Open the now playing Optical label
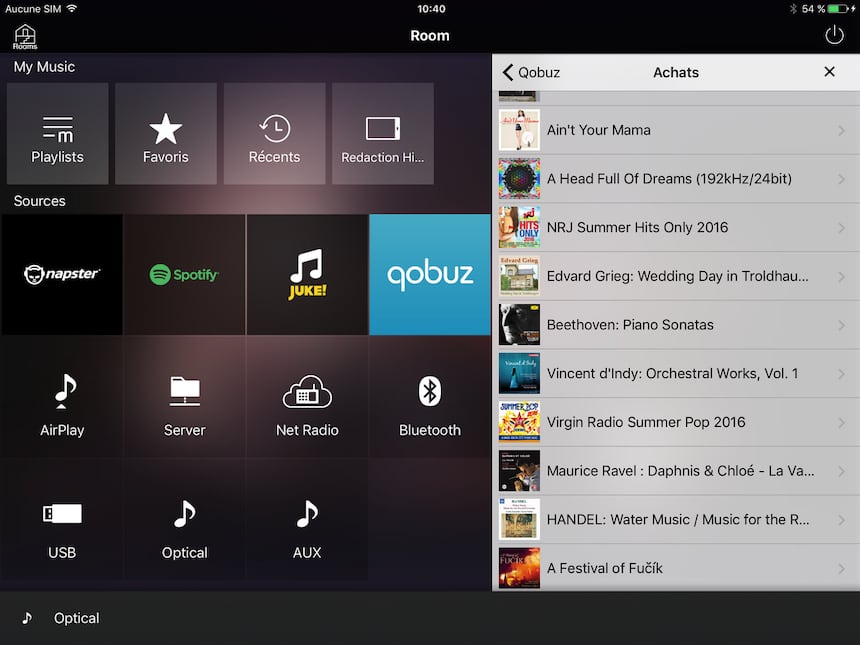This screenshot has height=645, width=860. pos(77,618)
